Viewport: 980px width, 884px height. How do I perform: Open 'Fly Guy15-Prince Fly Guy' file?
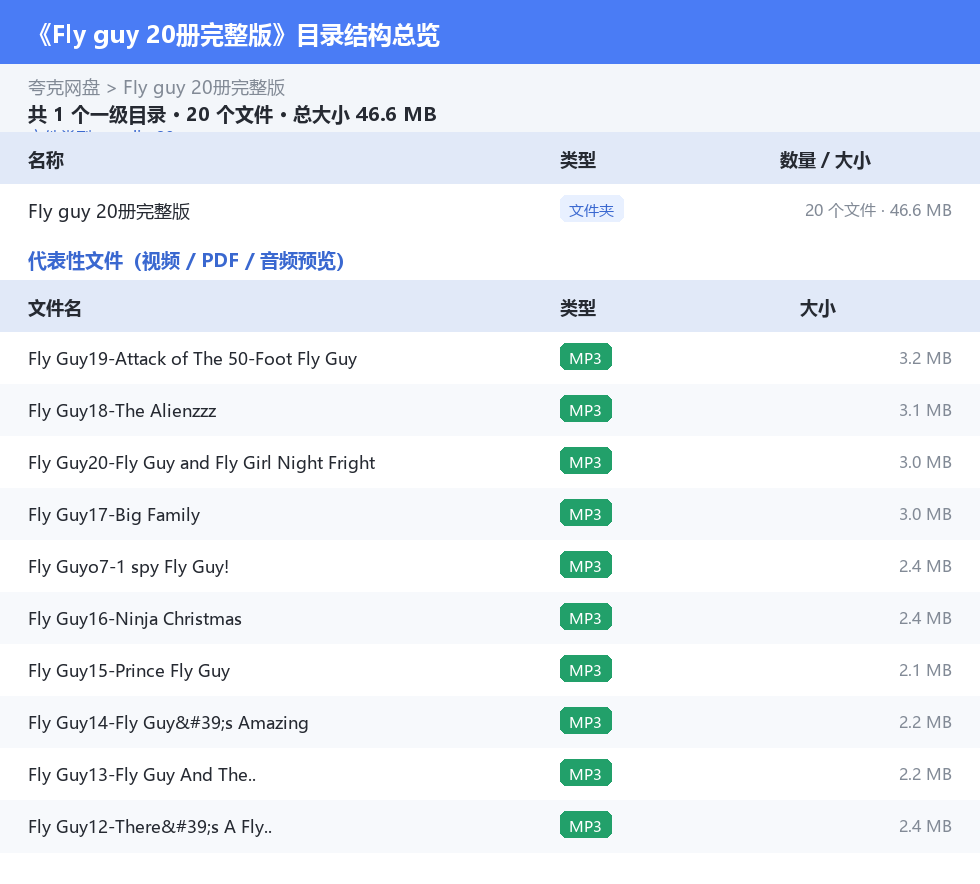129,670
